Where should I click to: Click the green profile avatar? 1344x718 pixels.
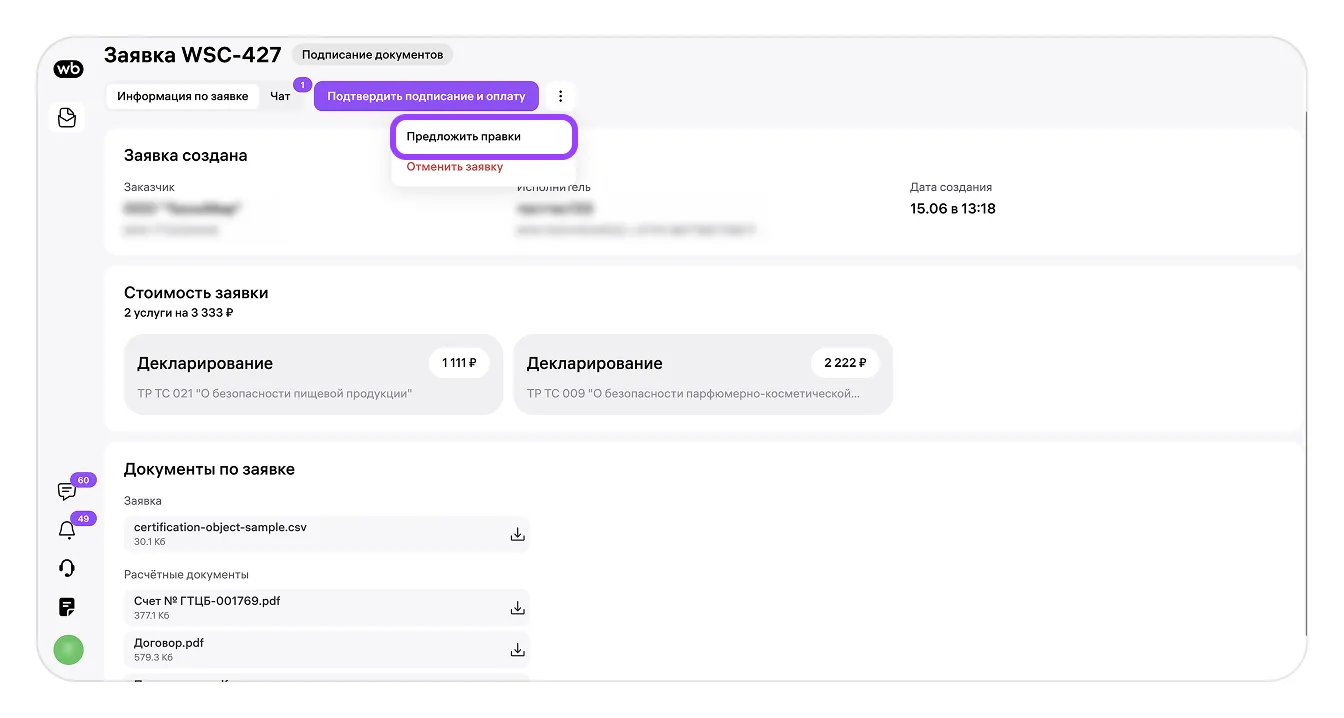pyautogui.click(x=68, y=650)
